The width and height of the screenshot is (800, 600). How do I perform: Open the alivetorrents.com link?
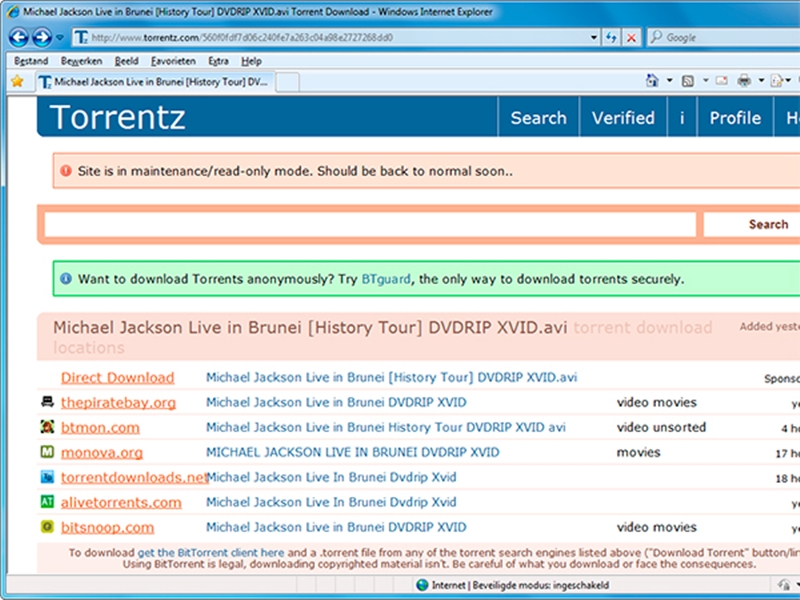(121, 503)
